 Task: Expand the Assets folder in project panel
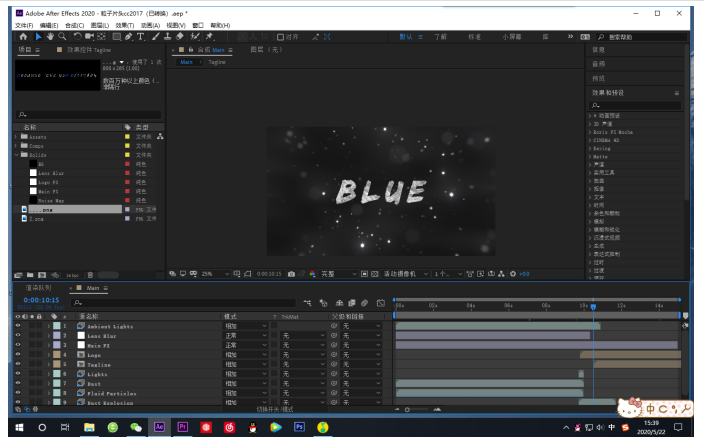pyautogui.click(x=16, y=136)
